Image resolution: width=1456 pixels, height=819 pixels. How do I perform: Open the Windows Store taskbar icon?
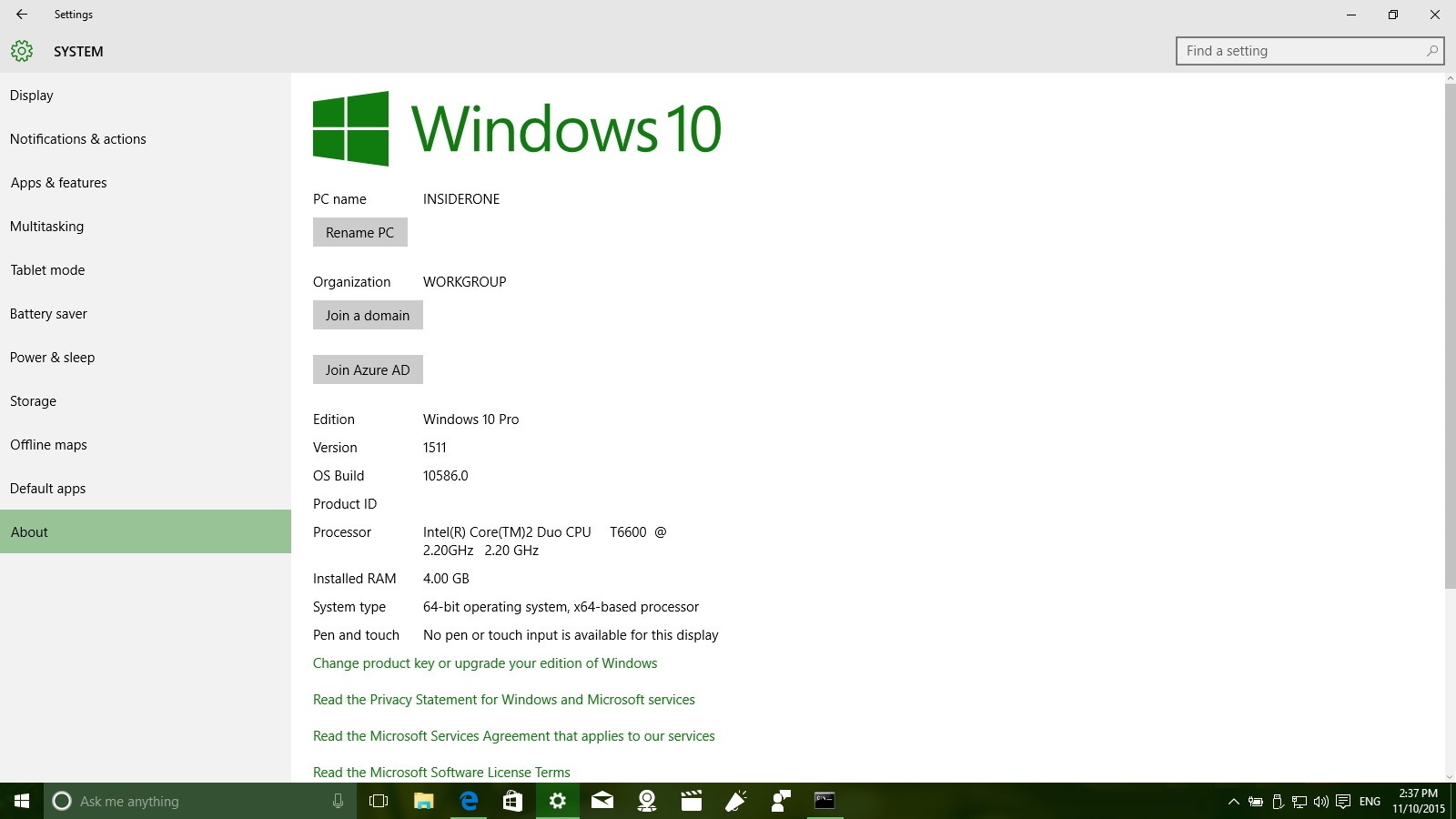point(512,801)
